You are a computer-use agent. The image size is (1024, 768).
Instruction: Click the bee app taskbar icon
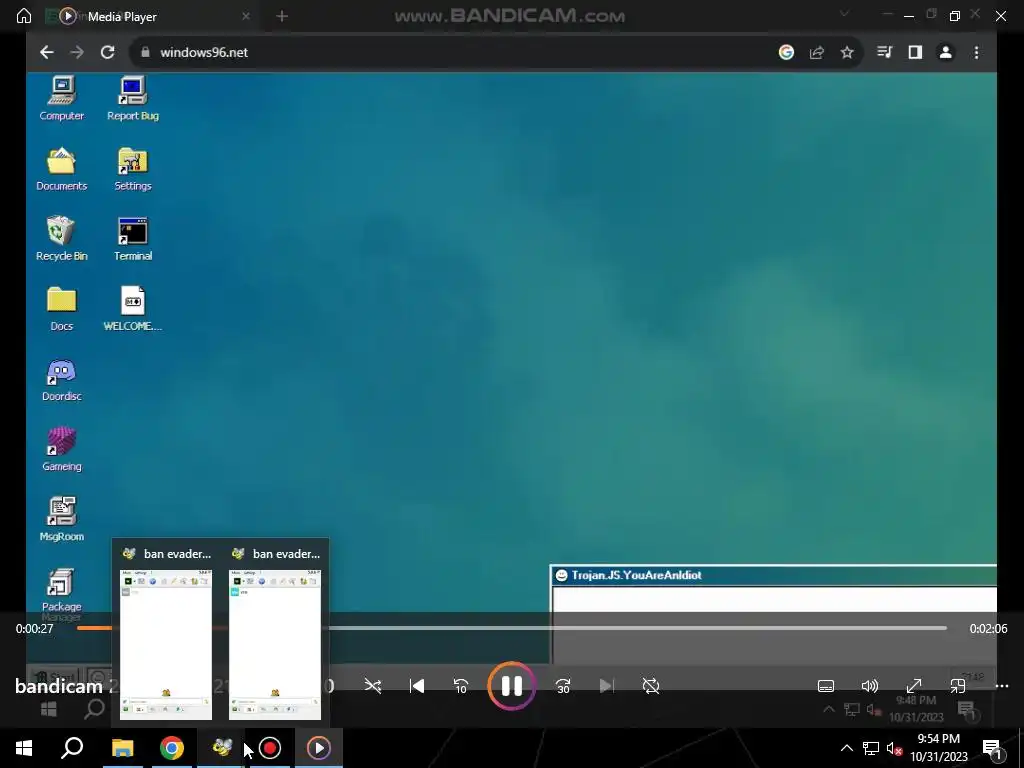tap(222, 748)
